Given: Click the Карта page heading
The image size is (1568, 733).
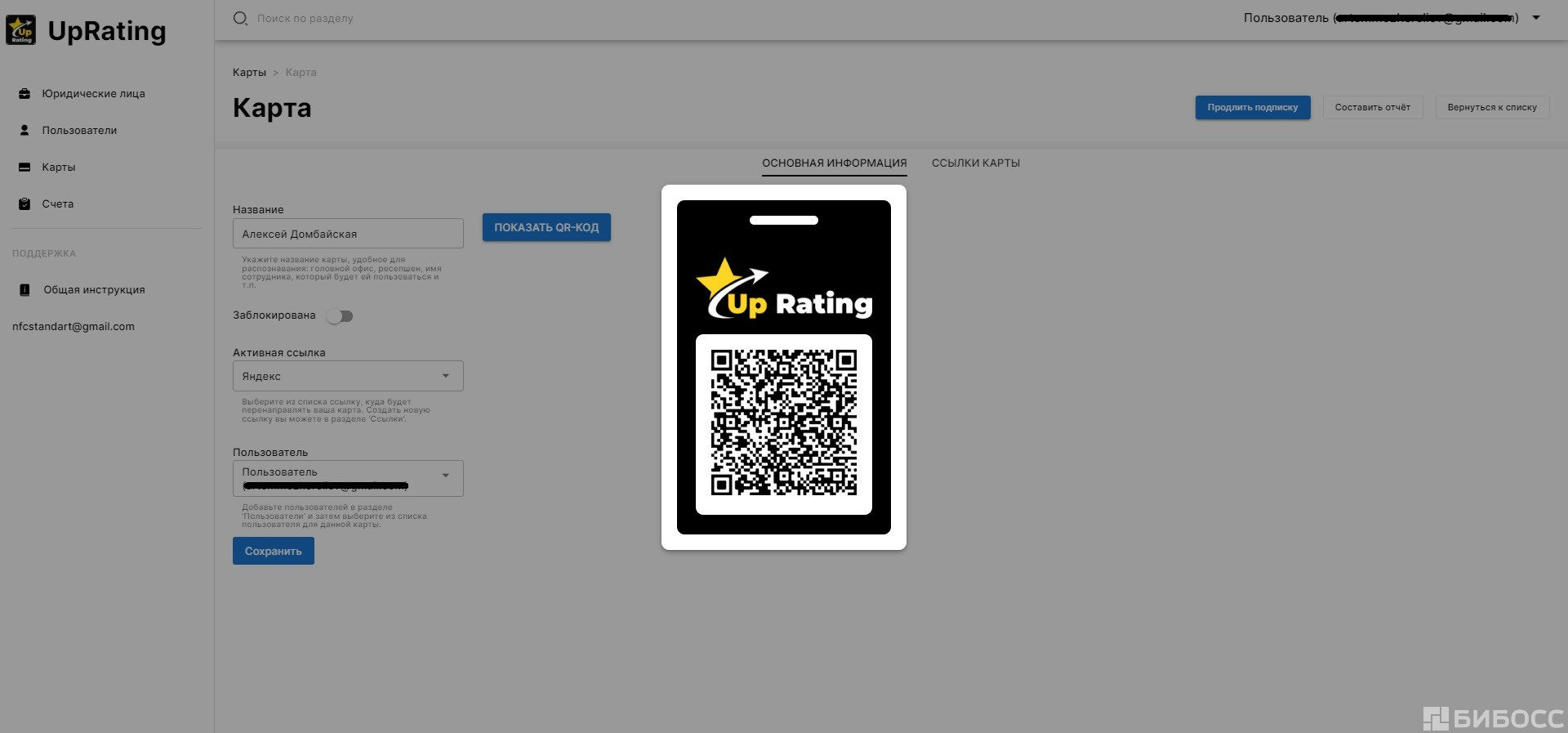Looking at the screenshot, I should tap(272, 108).
